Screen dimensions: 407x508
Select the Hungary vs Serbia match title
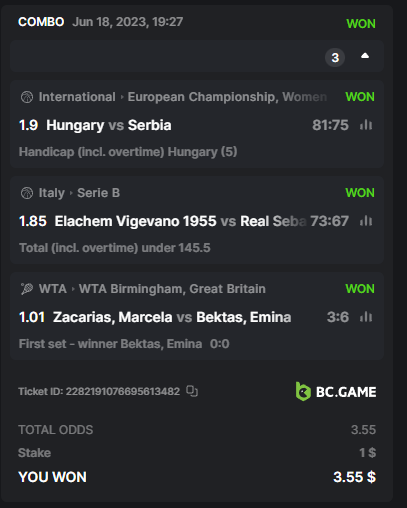point(109,125)
